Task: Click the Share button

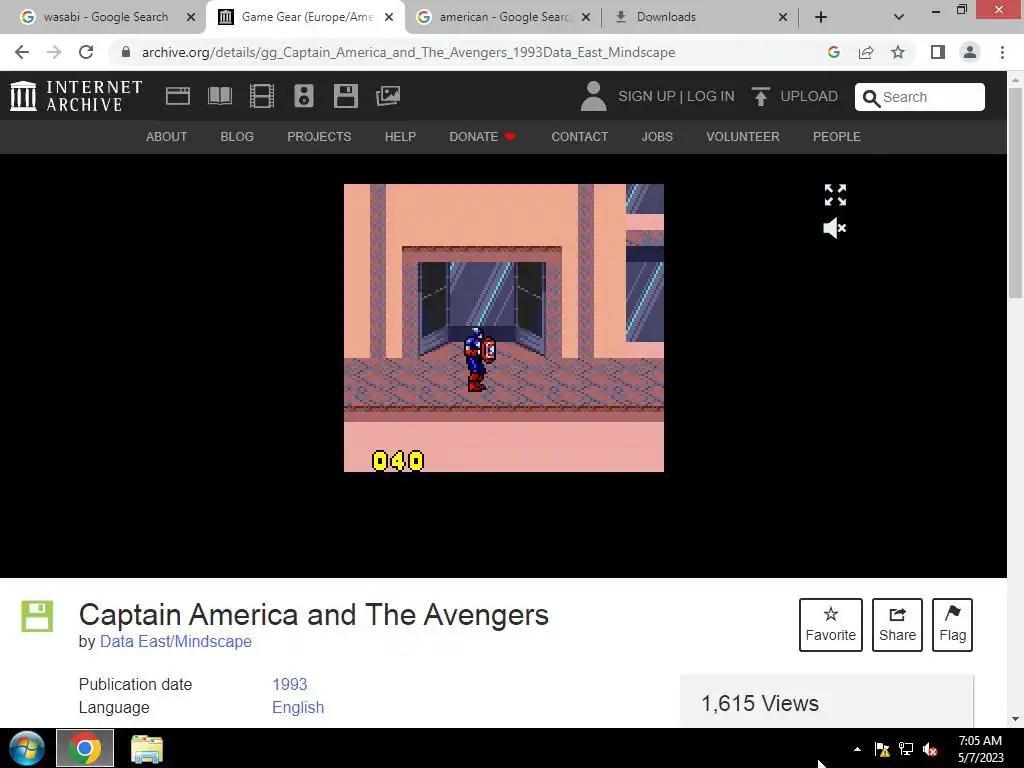Action: [897, 625]
